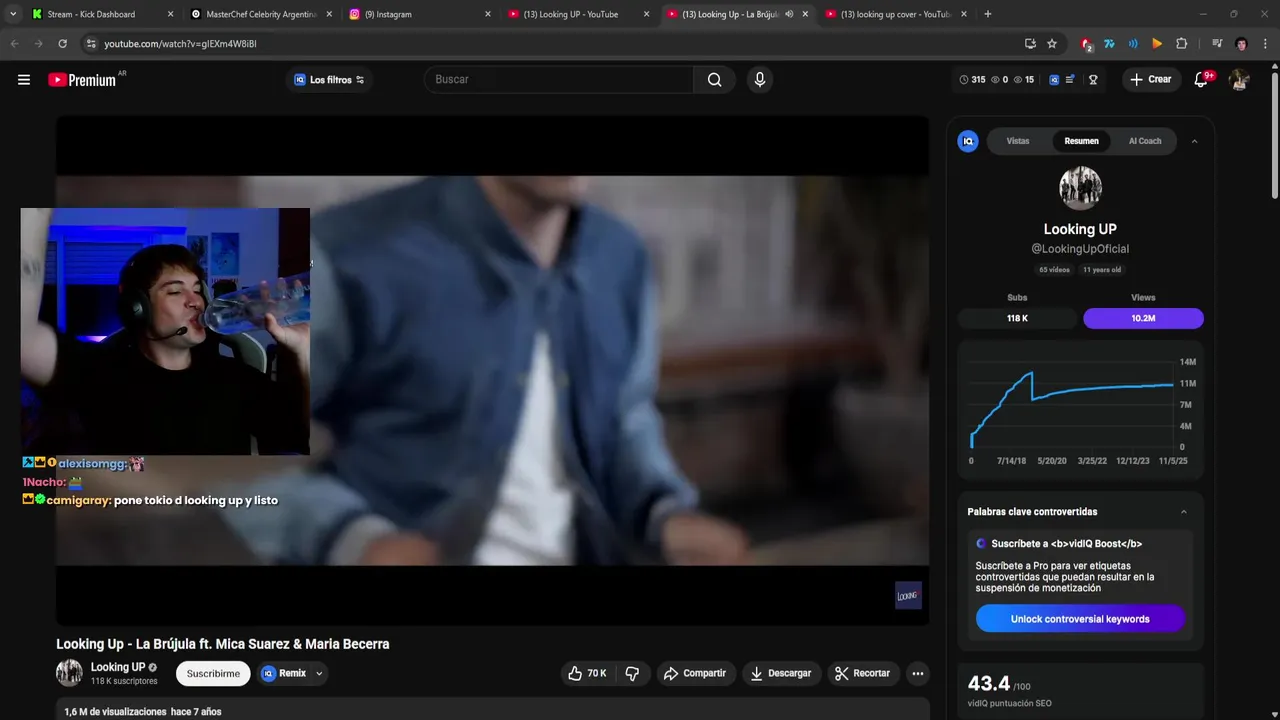Click the search magnifier button
The height and width of the screenshot is (720, 1280).
click(714, 80)
